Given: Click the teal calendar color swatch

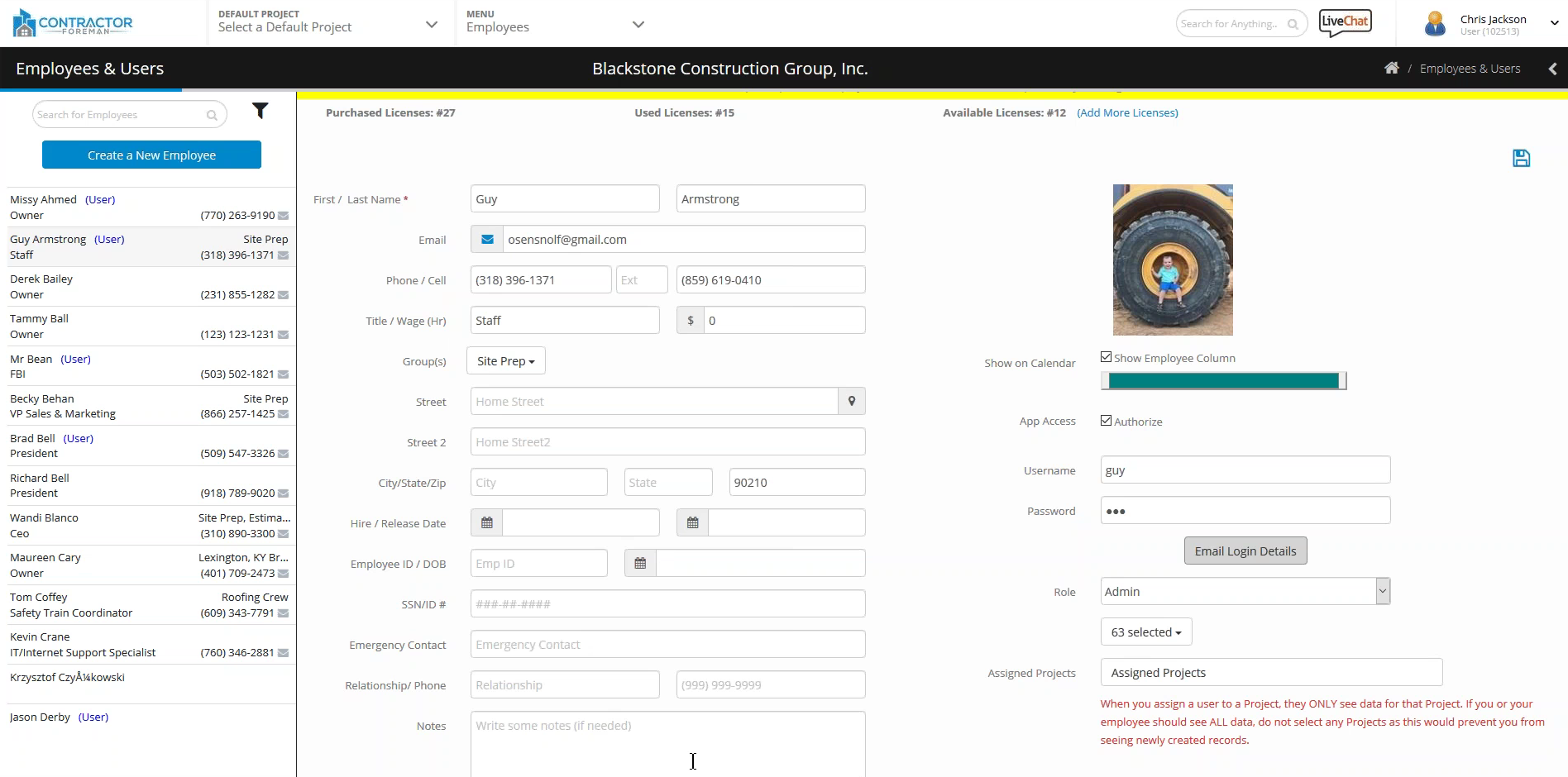Looking at the screenshot, I should [x=1222, y=381].
